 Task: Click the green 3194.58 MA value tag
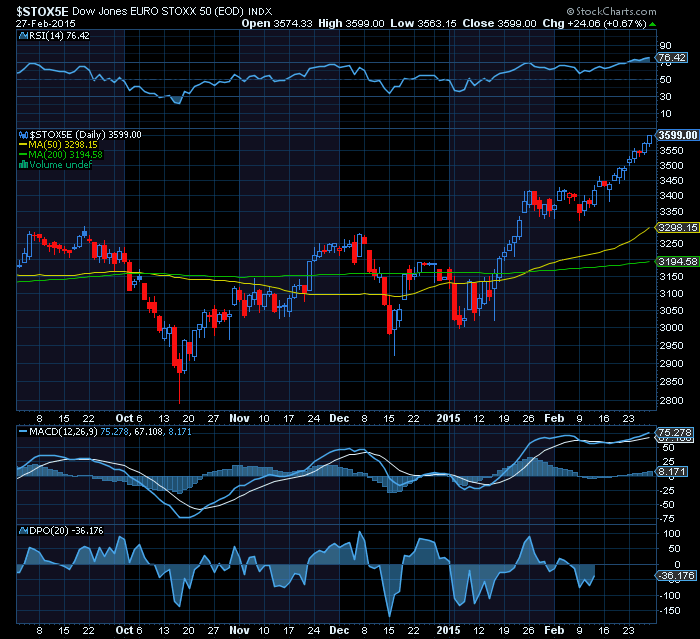(x=677, y=261)
